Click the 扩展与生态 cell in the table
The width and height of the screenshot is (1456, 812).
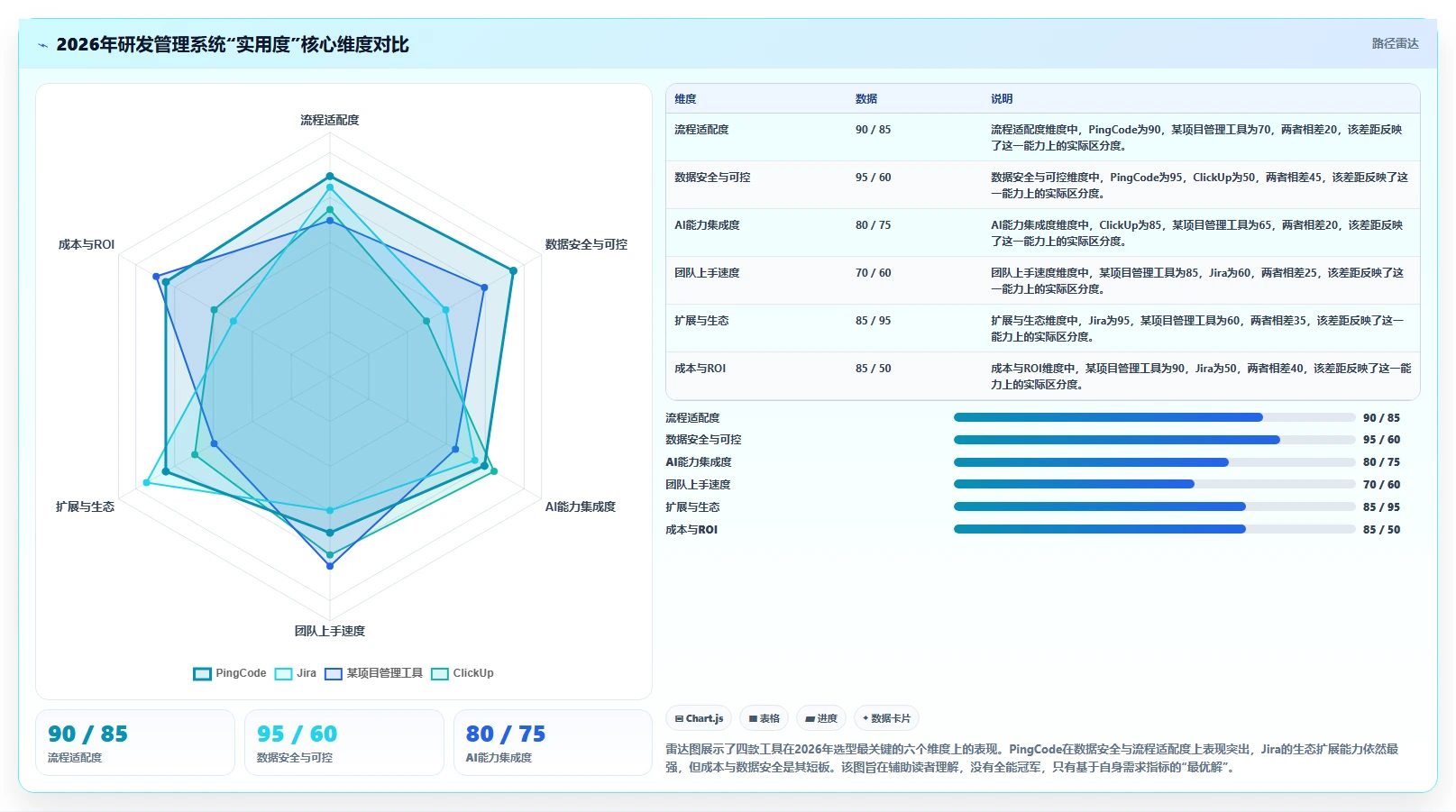(x=701, y=321)
